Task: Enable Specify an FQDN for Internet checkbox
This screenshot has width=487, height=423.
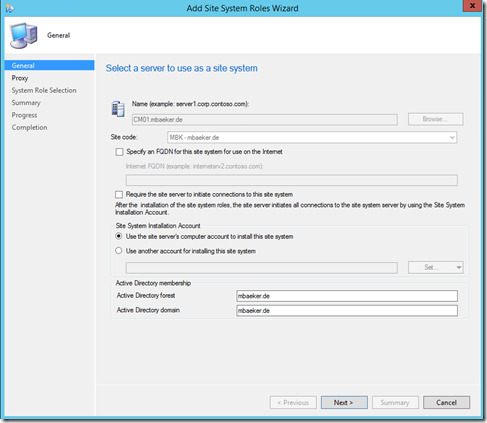Action: [x=119, y=152]
